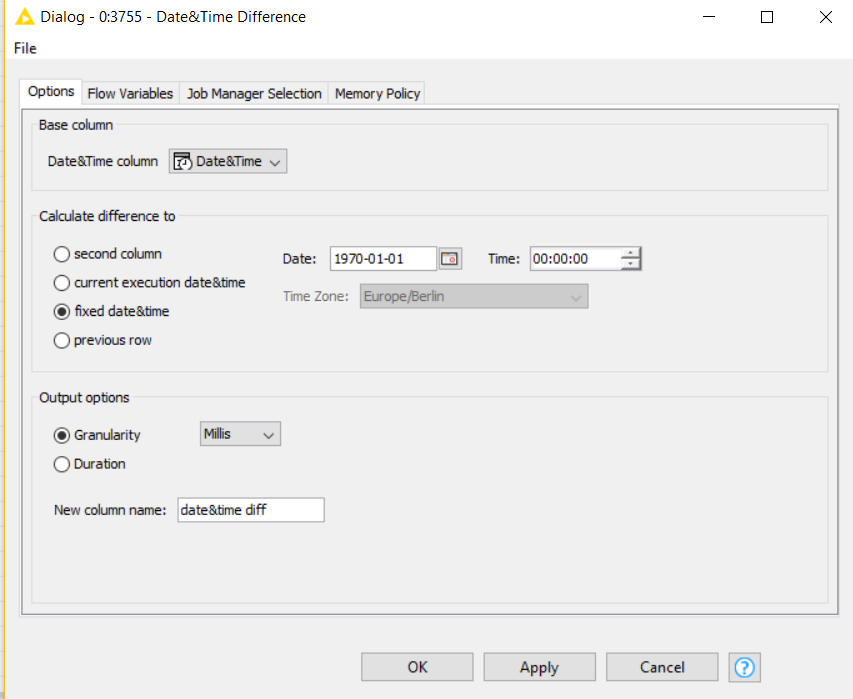Viewport: 853px width, 699px height.
Task: Open the Europe/Berlin time zone dropdown
Action: pos(575,296)
